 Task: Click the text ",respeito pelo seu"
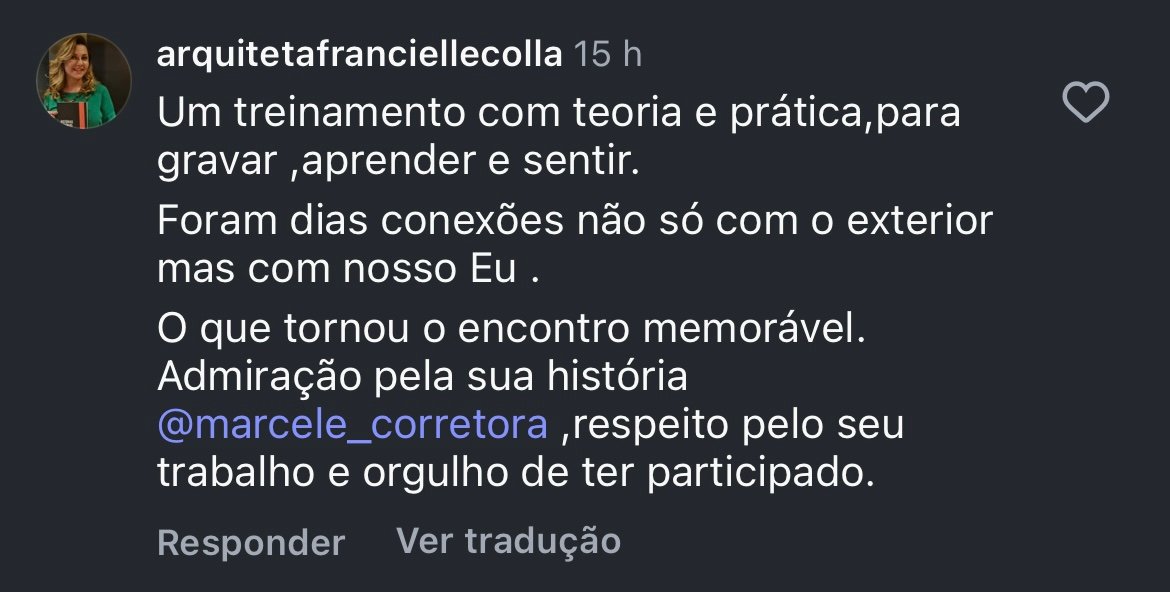point(732,425)
